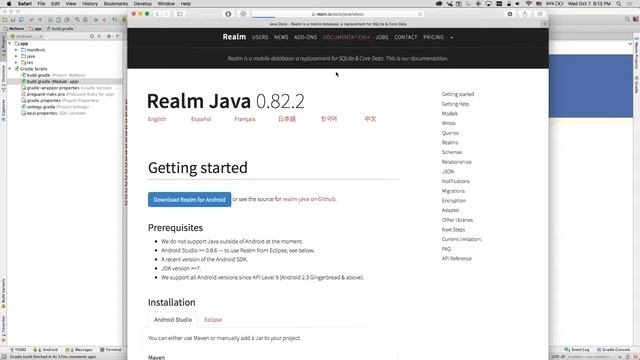Select Android Studio installation tab

(173, 320)
